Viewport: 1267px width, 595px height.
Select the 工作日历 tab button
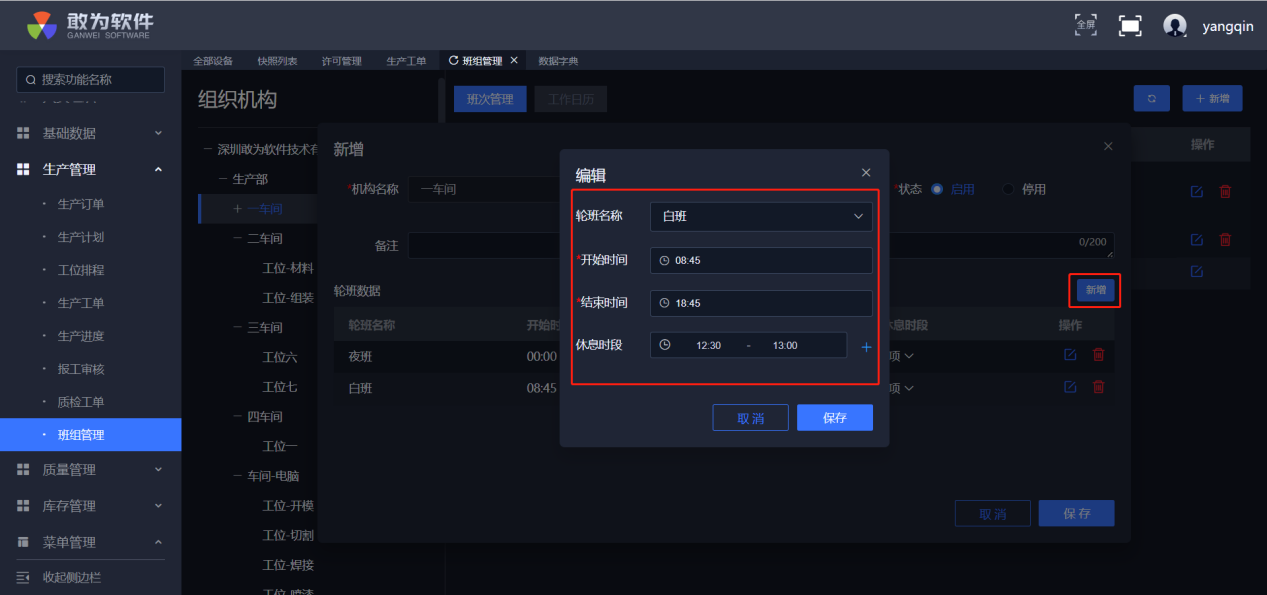571,99
